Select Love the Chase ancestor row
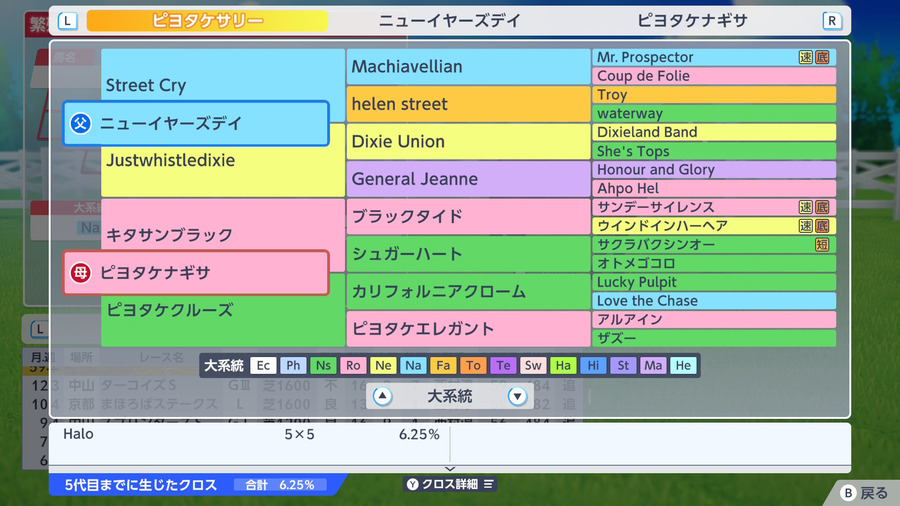 point(714,301)
